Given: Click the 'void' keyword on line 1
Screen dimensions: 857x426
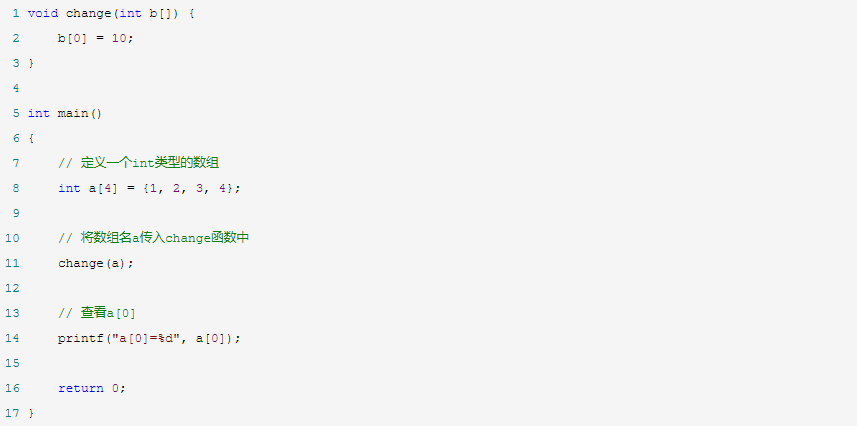Looking at the screenshot, I should click(43, 13).
